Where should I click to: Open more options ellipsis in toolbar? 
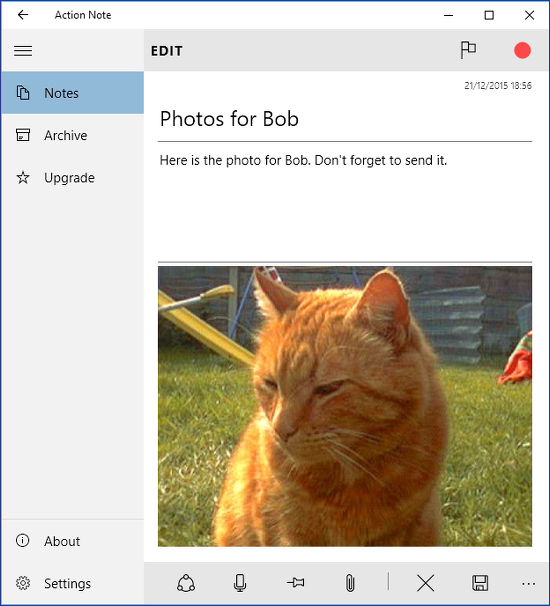pos(528,584)
